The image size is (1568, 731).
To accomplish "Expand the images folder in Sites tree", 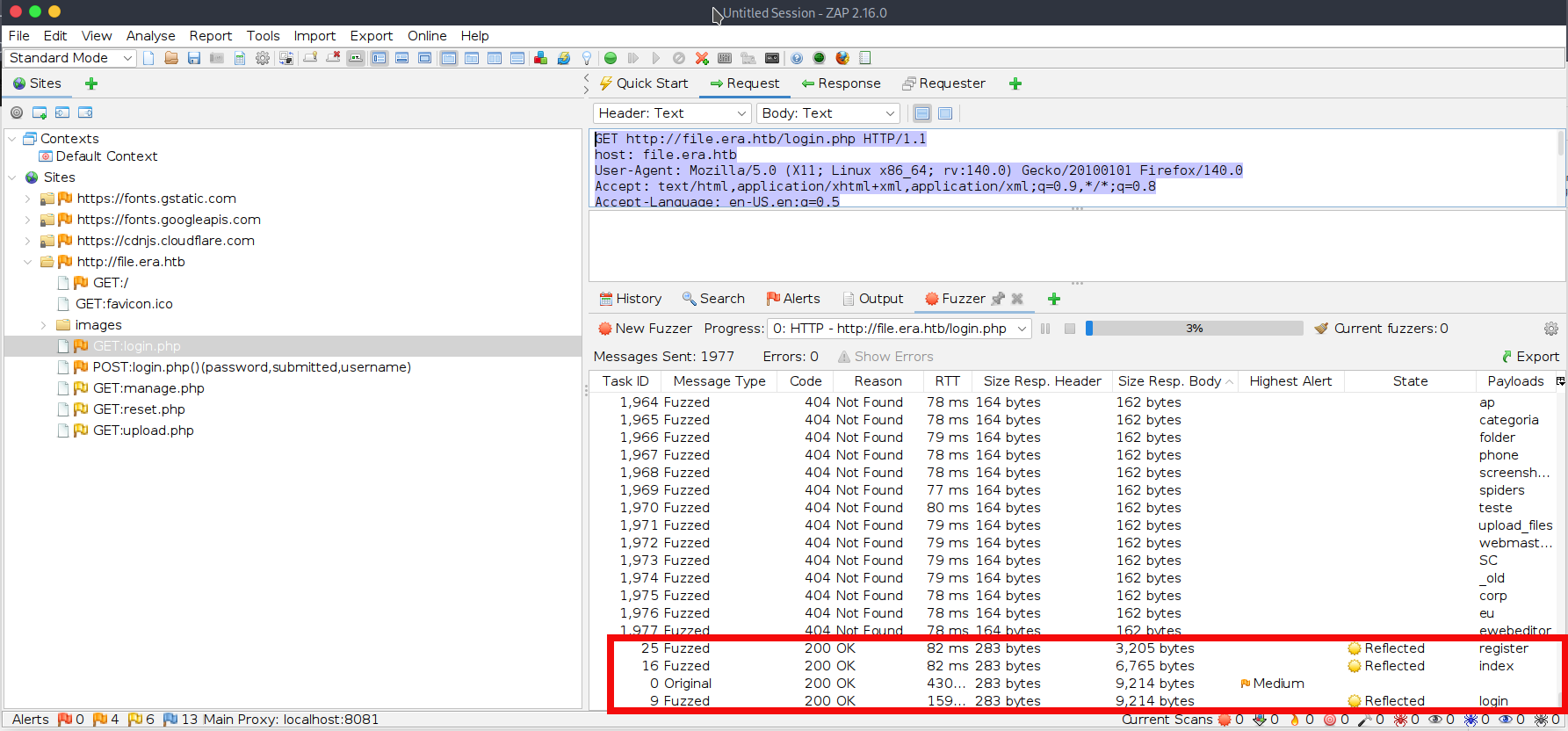I will coord(44,325).
